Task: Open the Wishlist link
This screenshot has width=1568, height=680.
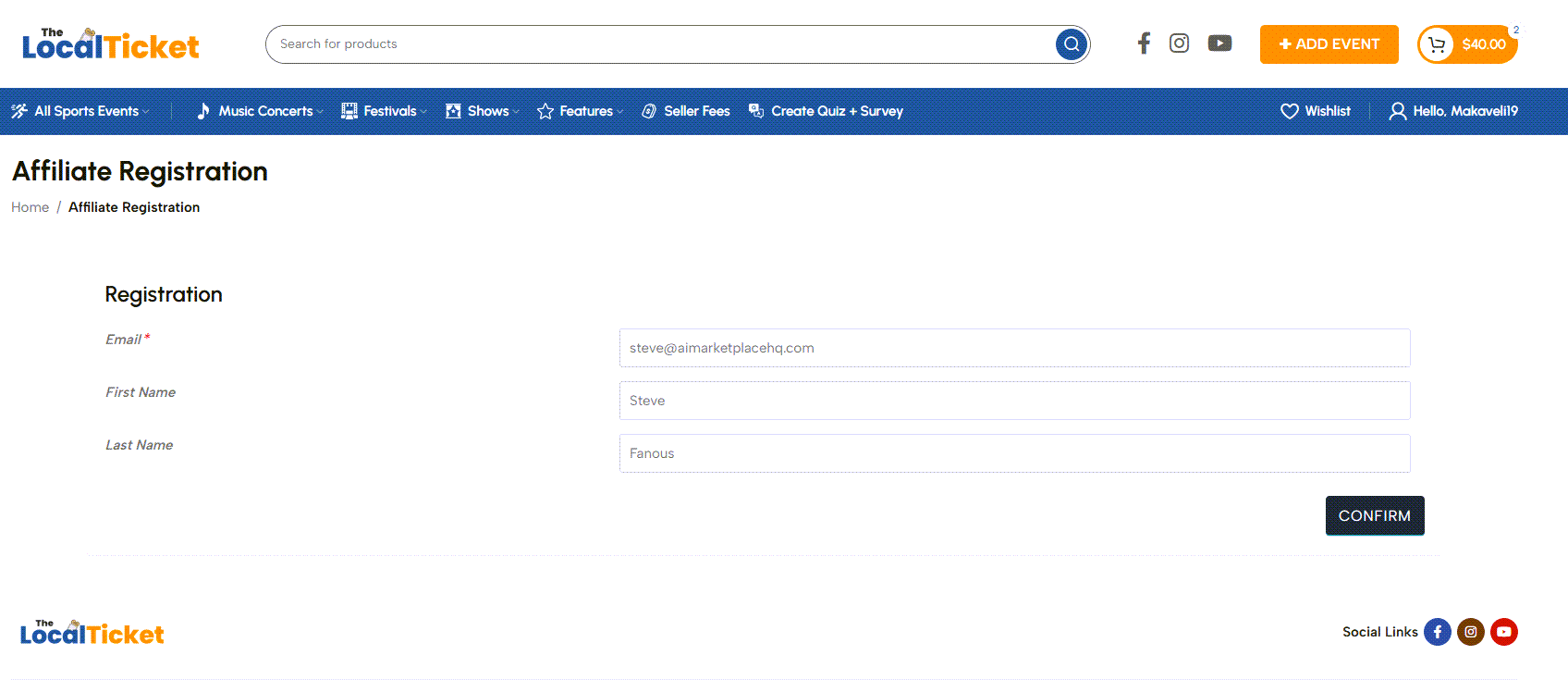Action: (1328, 111)
